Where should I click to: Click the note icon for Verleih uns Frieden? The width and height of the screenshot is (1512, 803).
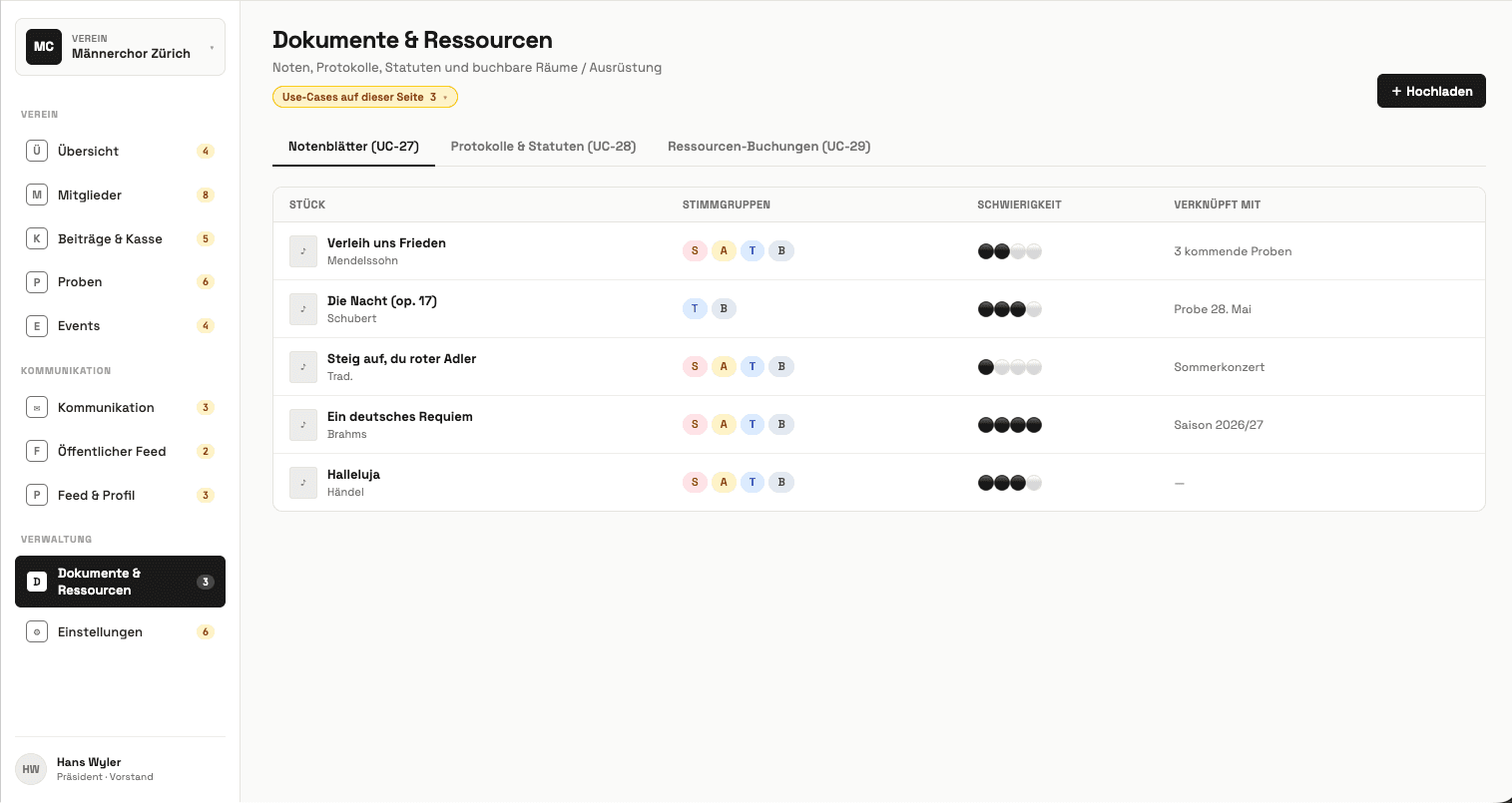click(x=303, y=251)
